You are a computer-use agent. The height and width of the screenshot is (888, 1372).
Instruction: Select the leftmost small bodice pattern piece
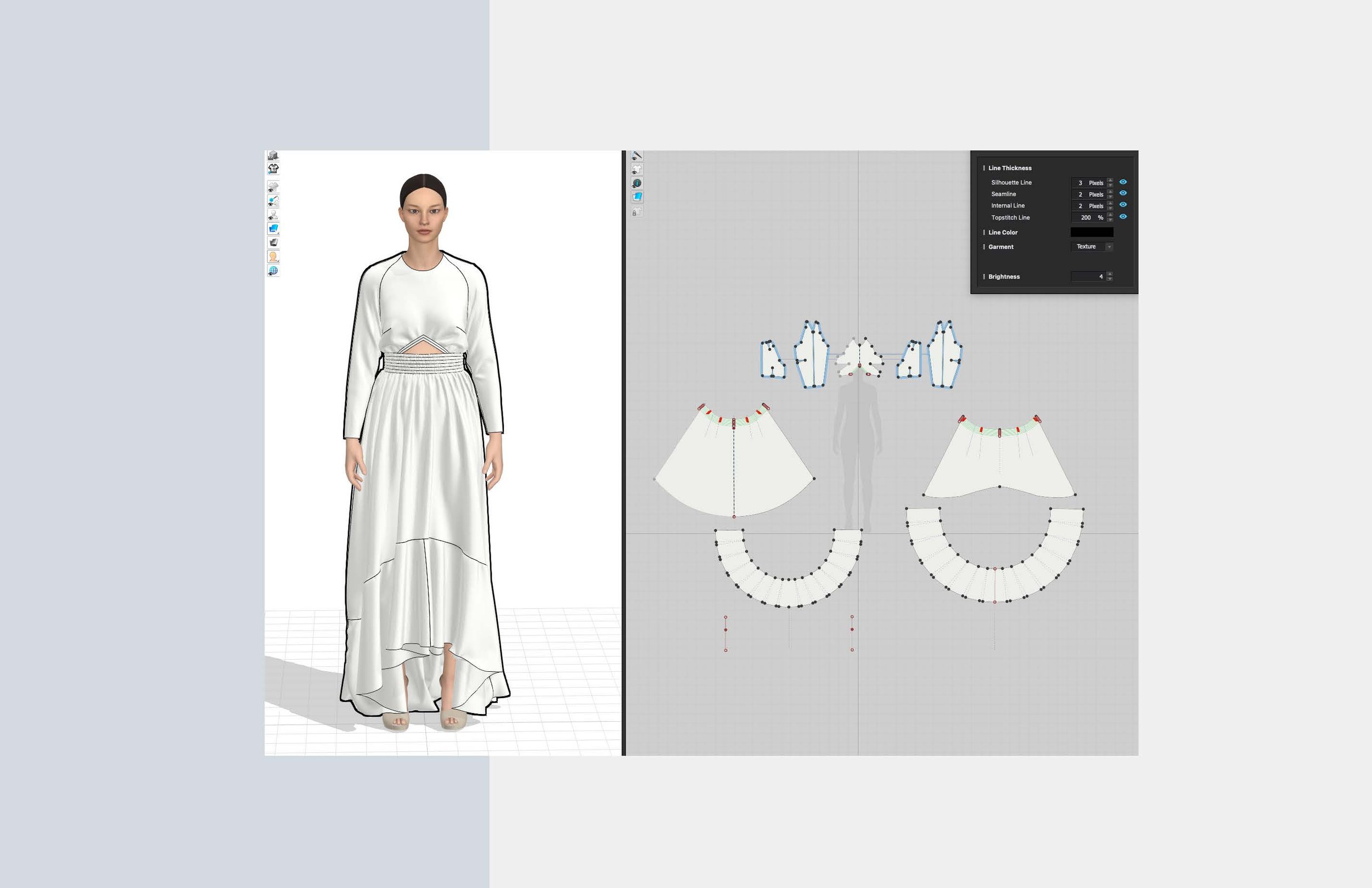(x=772, y=361)
